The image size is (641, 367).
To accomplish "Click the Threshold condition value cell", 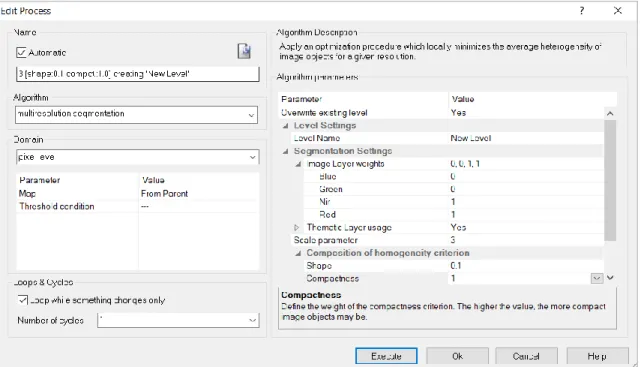I will pyautogui.click(x=199, y=206).
